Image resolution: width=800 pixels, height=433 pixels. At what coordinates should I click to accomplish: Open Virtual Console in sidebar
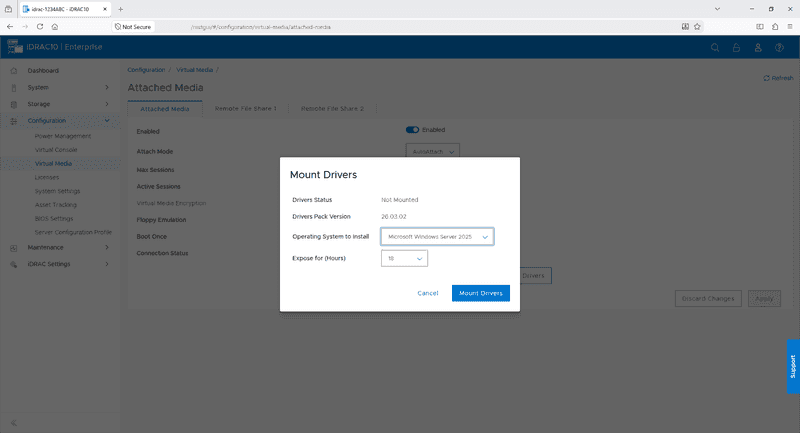coord(56,150)
